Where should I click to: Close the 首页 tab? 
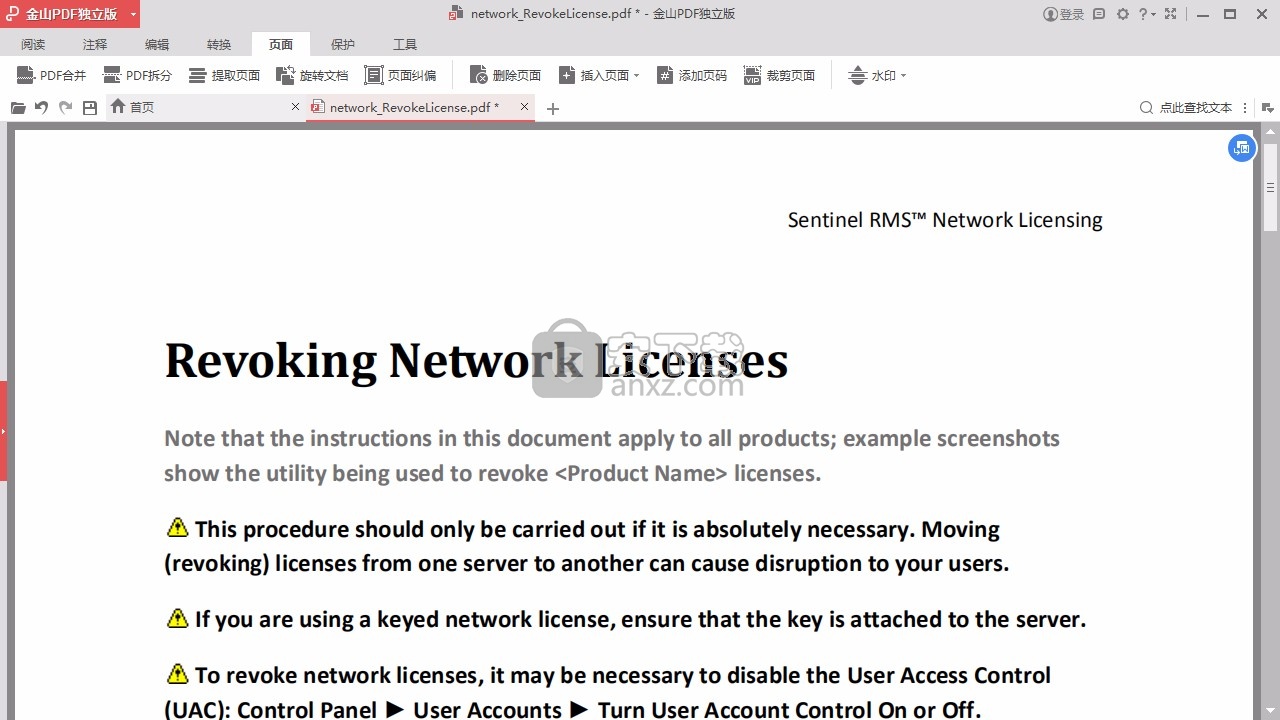[295, 107]
